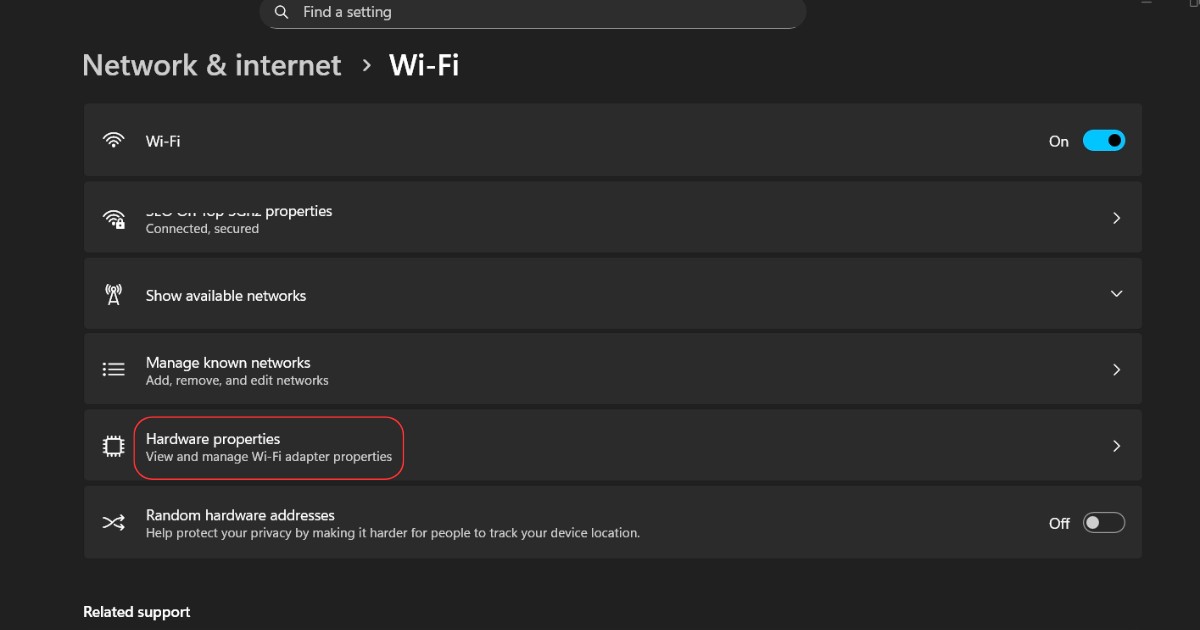Click the shuffle icon for Random hardware addresses
Viewport: 1200px width, 630px height.
point(113,522)
